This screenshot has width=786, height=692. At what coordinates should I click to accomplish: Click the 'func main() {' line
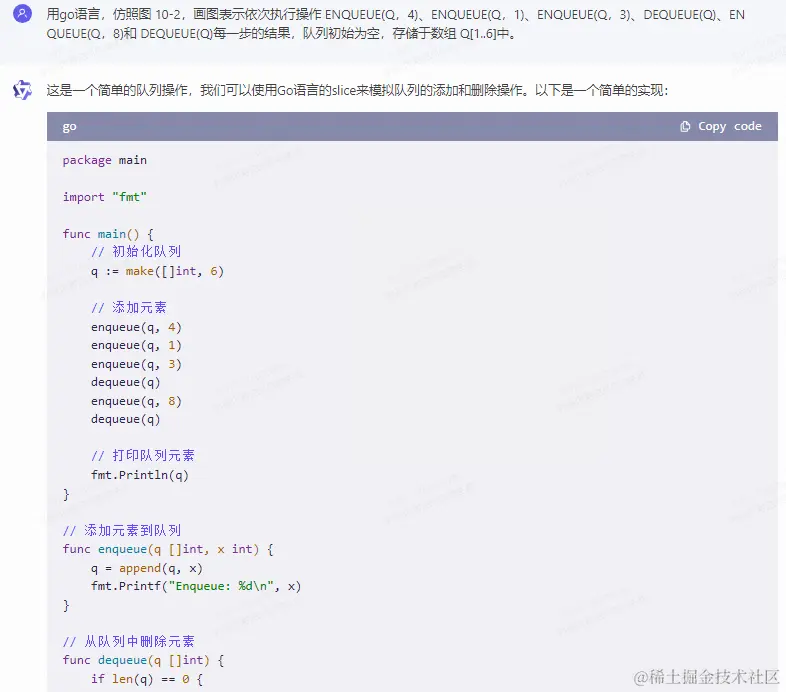point(108,234)
